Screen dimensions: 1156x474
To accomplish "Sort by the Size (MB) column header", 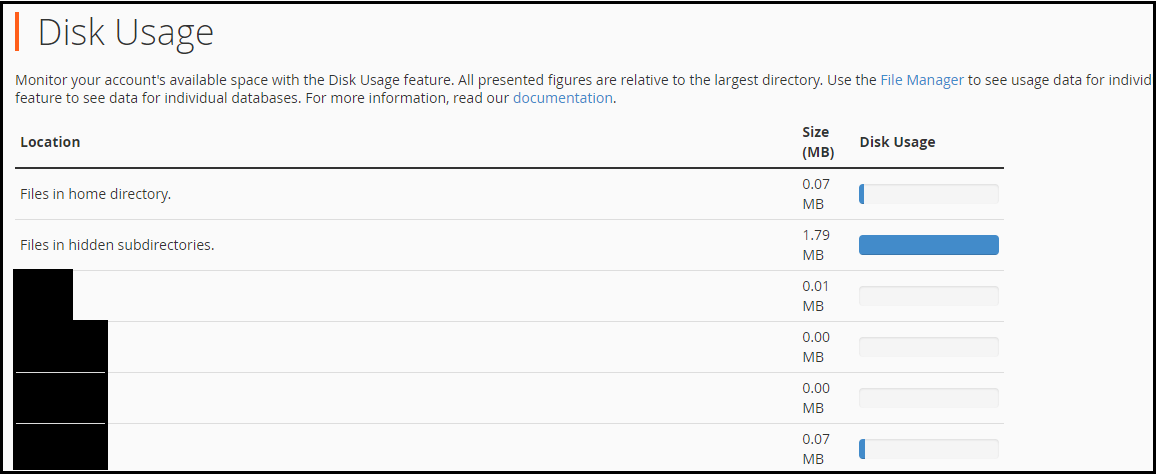I will pos(817,142).
